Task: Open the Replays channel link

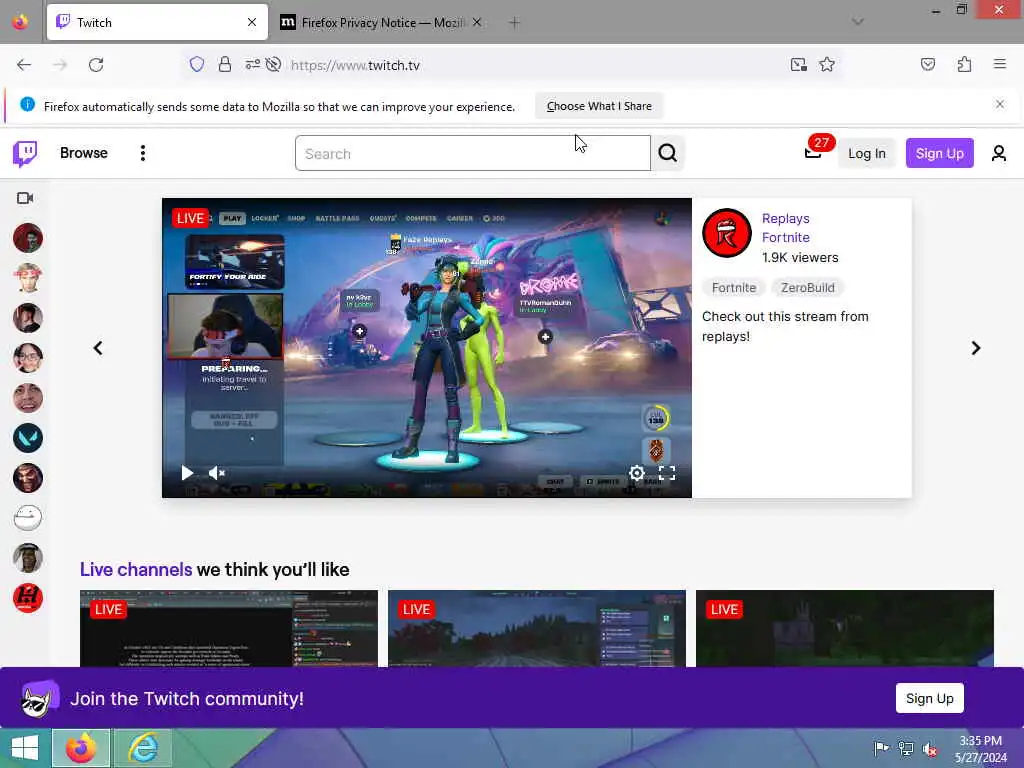Action: point(786,219)
